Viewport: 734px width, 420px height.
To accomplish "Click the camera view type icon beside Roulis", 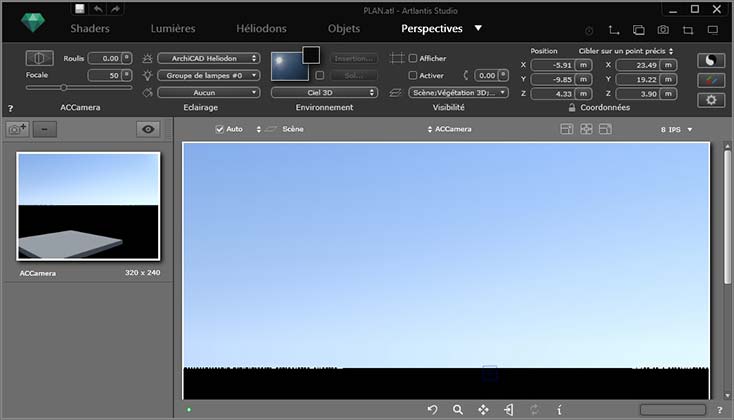I will [39, 58].
